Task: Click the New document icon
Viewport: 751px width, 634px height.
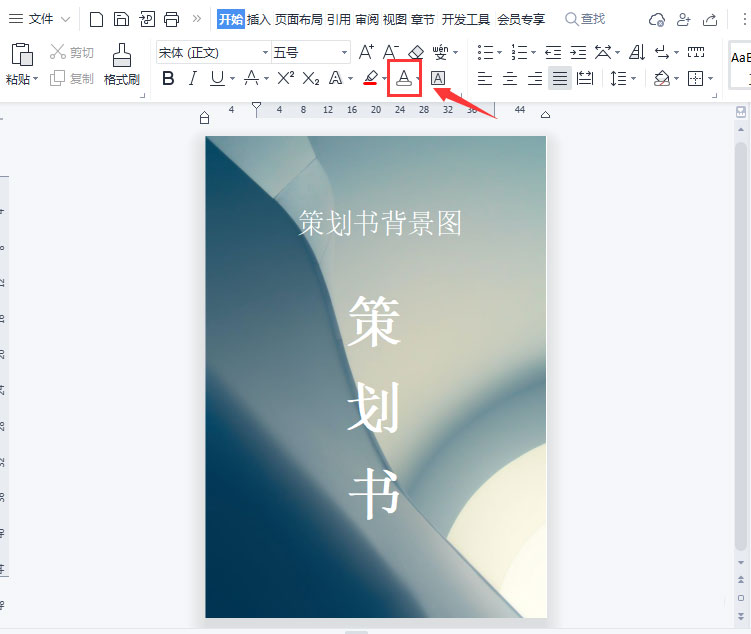Action: tap(96, 19)
